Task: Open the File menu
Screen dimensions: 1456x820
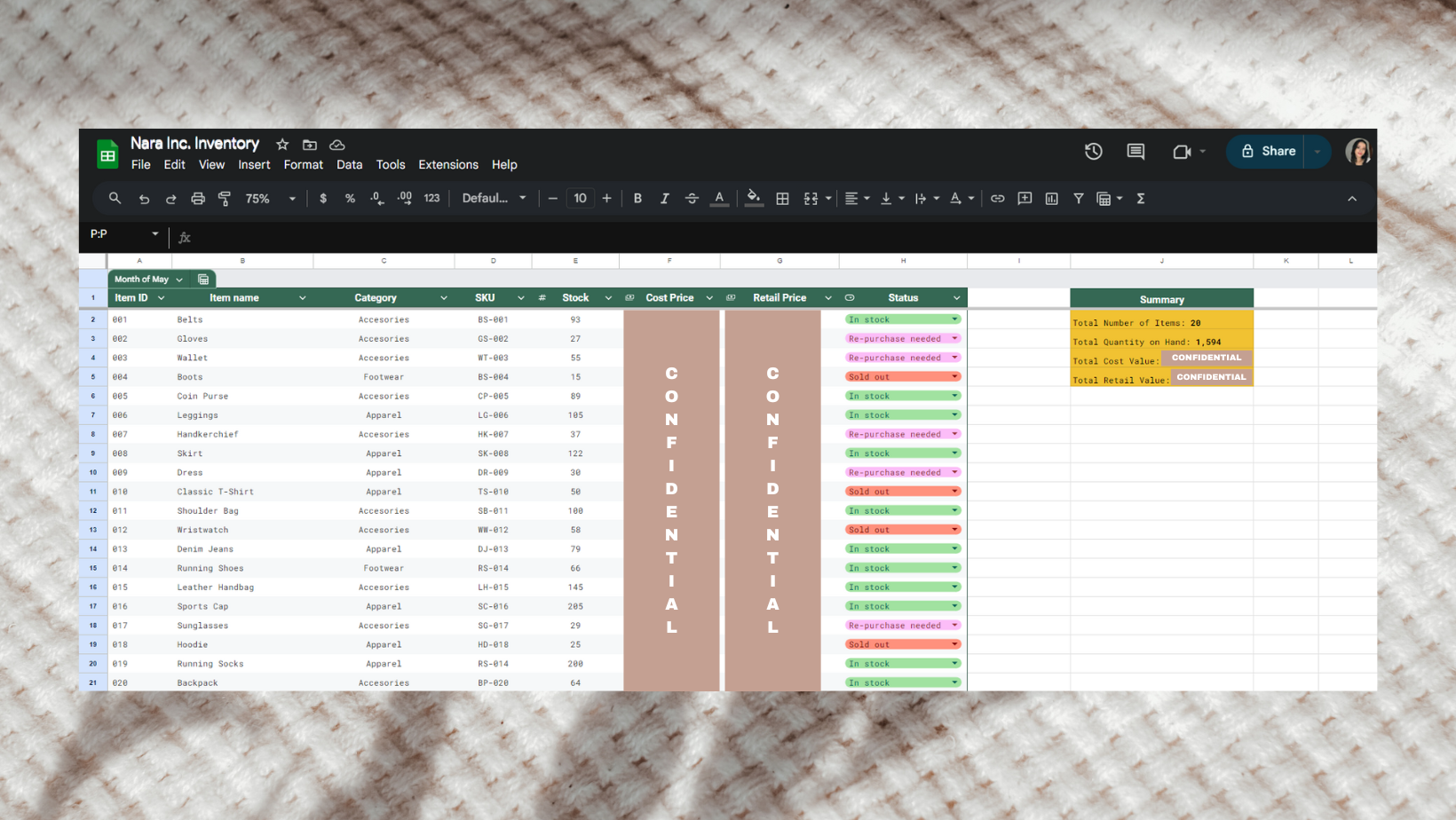Action: 141,165
